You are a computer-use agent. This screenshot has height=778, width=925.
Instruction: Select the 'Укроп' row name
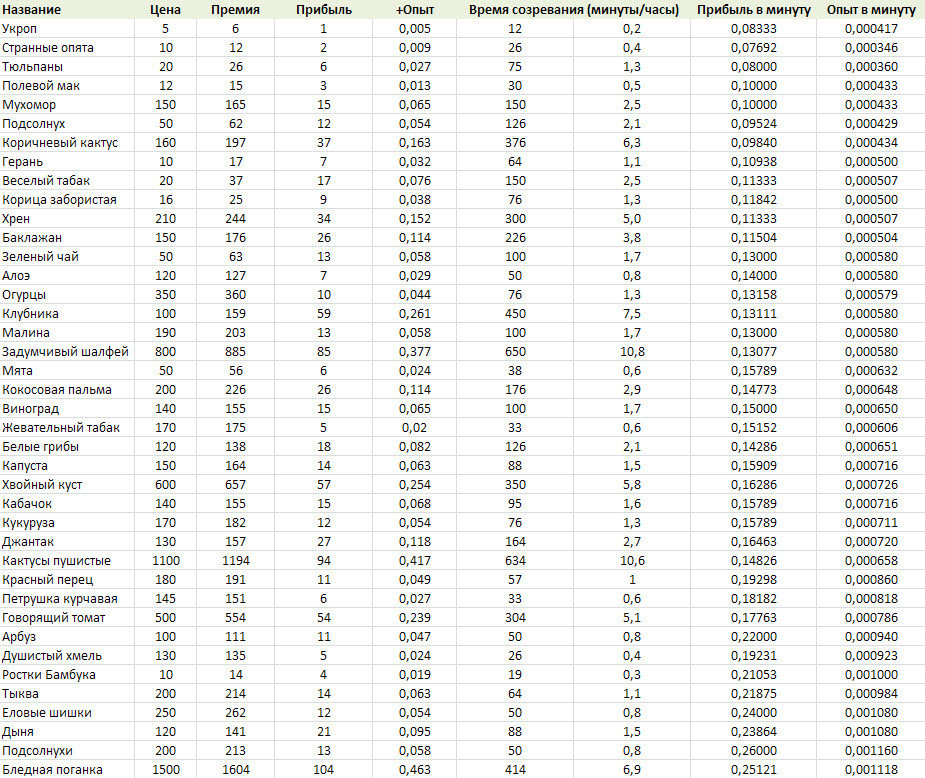tap(19, 29)
